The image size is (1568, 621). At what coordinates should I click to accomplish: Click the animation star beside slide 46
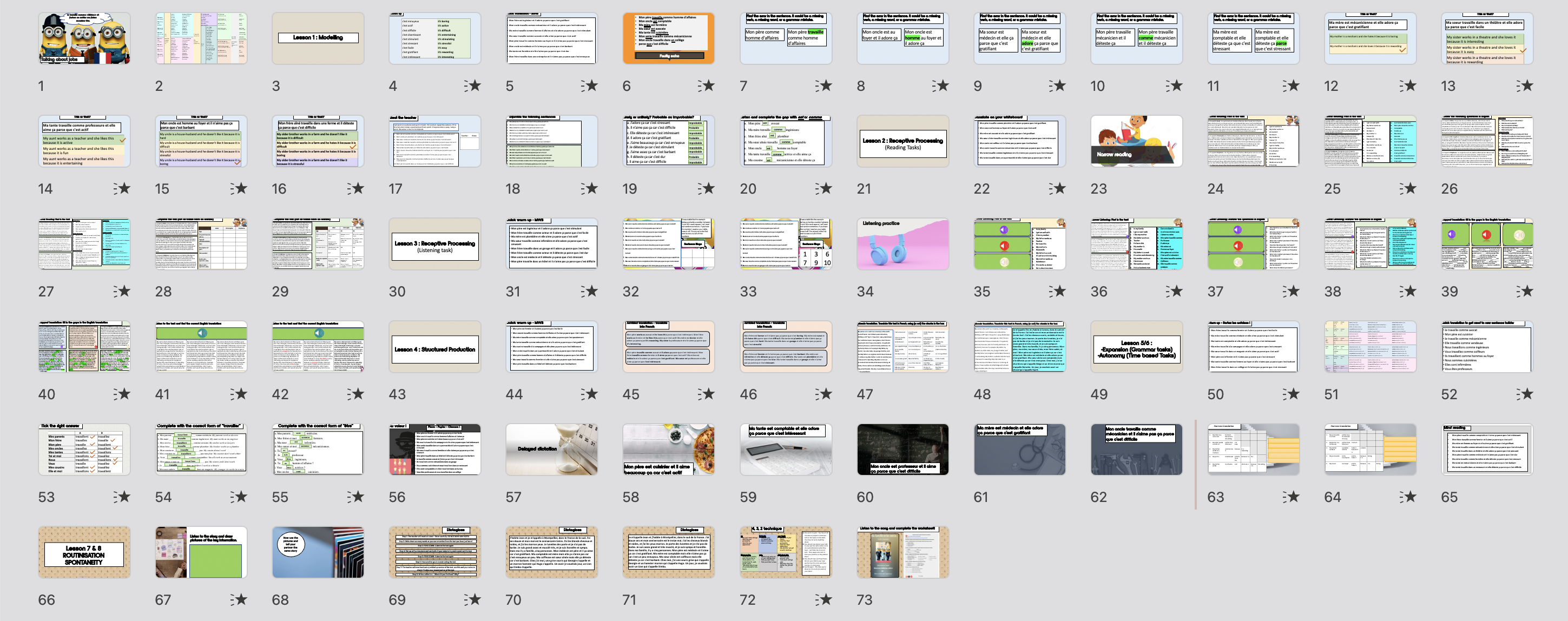click(x=823, y=394)
